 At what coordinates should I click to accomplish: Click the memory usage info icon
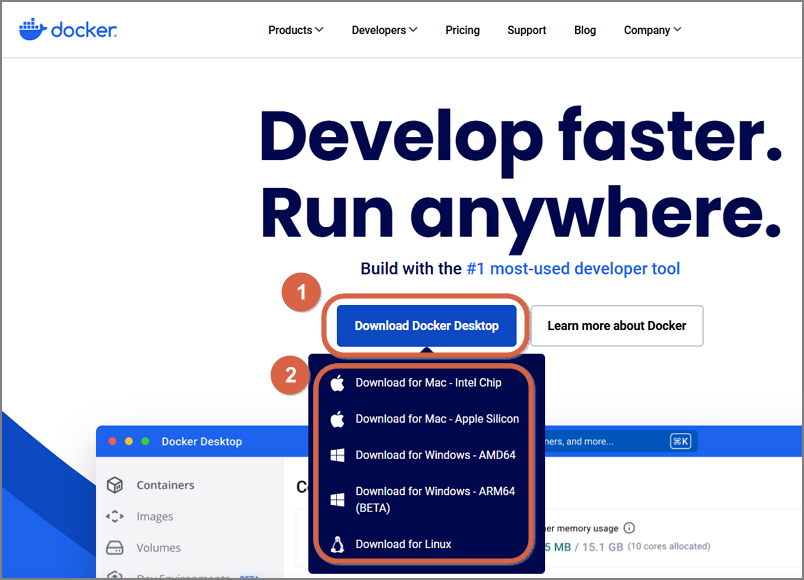click(x=629, y=528)
